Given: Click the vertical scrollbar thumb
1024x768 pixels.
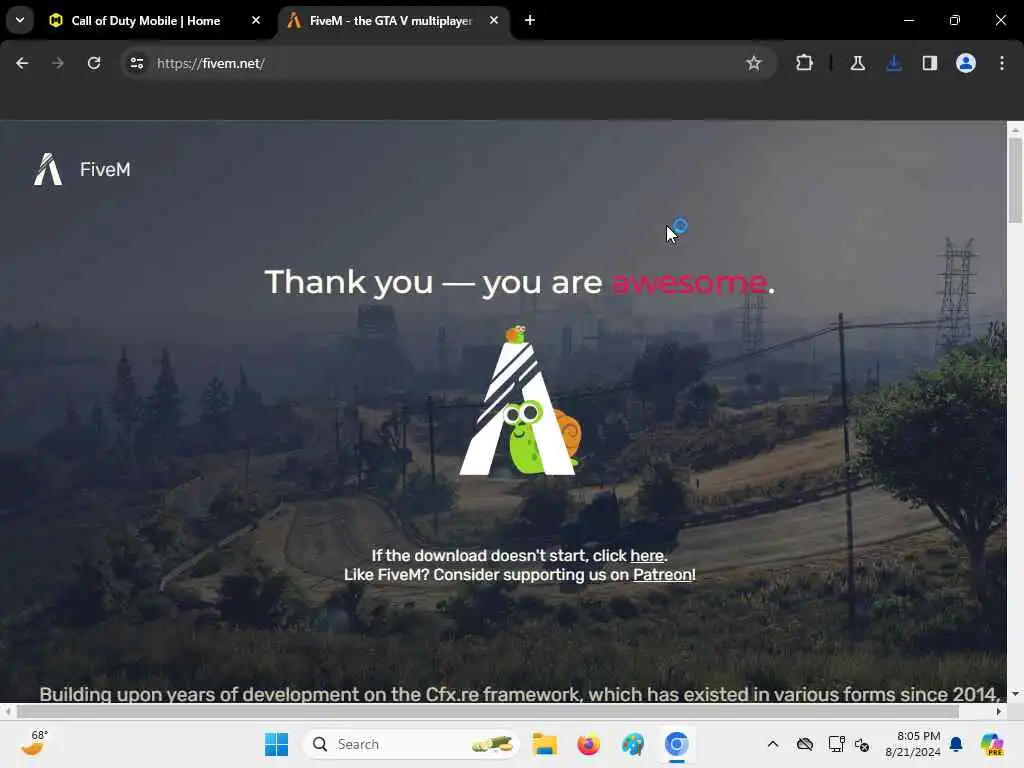Looking at the screenshot, I should [x=1015, y=180].
